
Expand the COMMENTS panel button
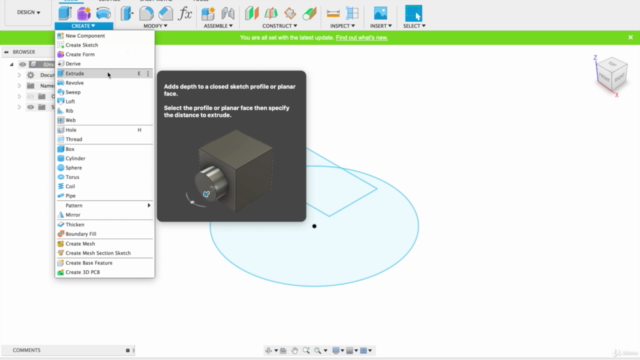click(128, 350)
